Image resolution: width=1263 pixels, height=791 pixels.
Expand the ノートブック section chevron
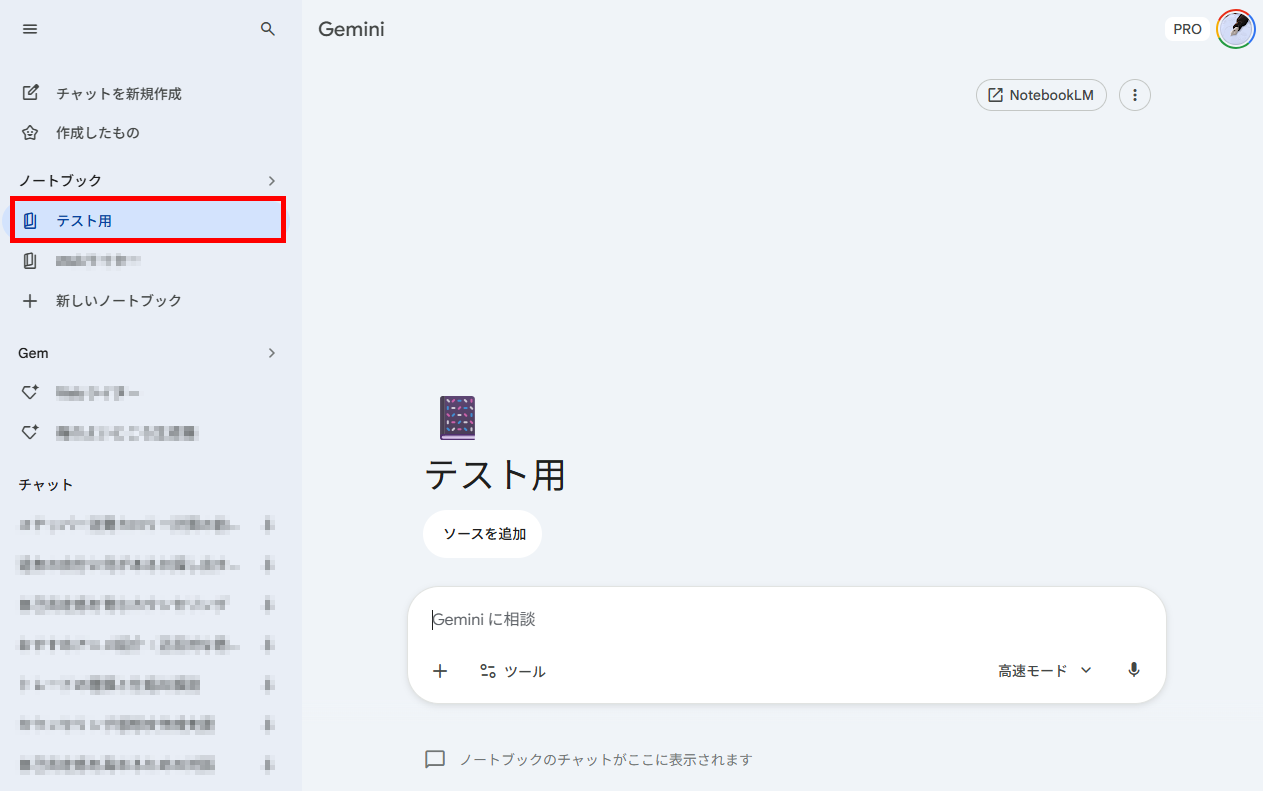(x=272, y=180)
